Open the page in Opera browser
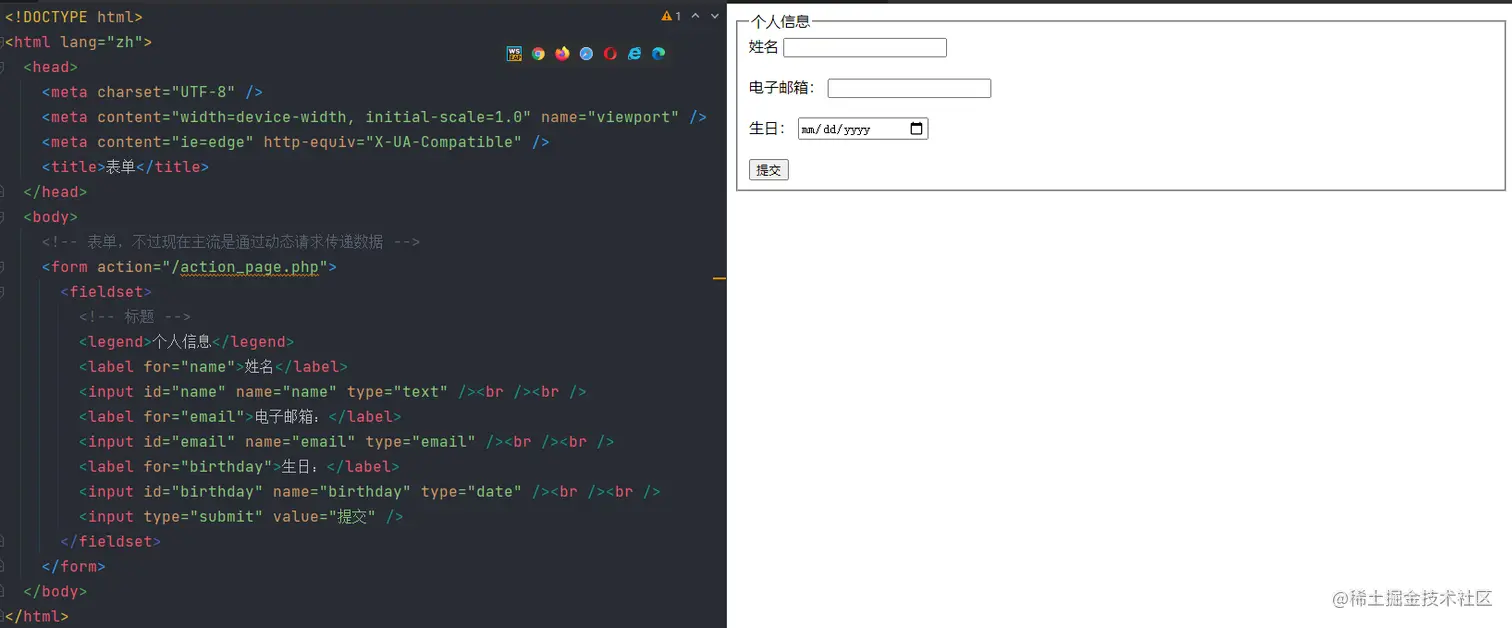The height and width of the screenshot is (628, 1512). (x=610, y=54)
